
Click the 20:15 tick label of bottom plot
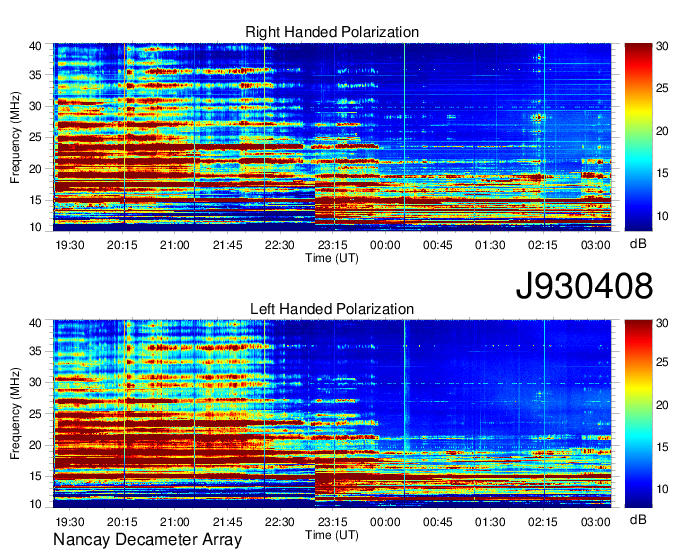coord(122,522)
